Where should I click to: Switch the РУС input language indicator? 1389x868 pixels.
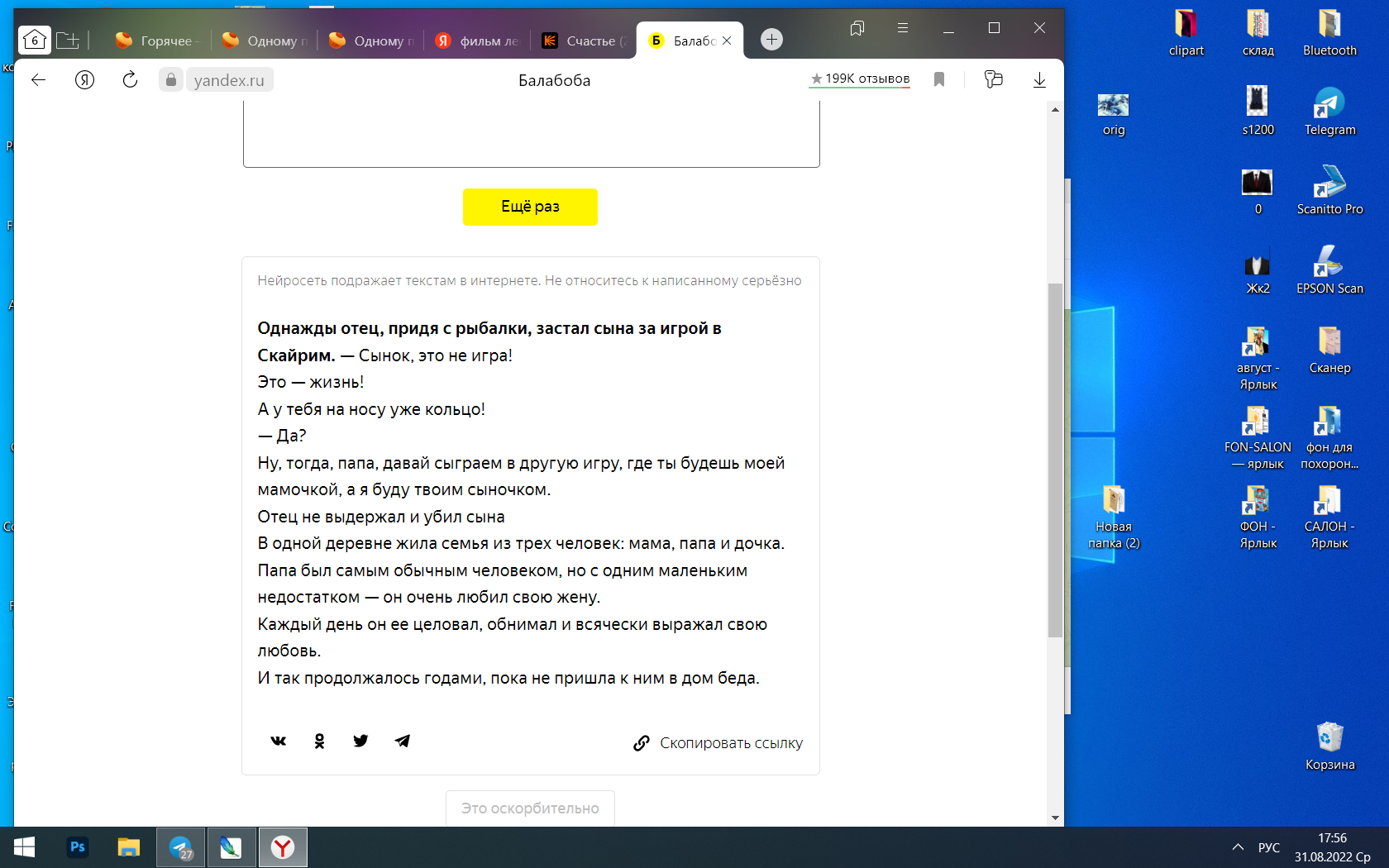tap(1269, 847)
